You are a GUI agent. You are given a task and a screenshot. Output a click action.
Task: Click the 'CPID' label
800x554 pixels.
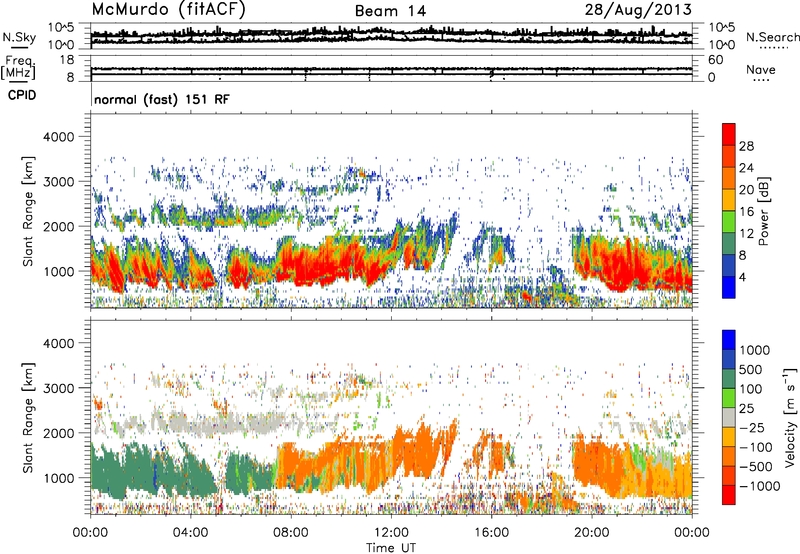22,95
